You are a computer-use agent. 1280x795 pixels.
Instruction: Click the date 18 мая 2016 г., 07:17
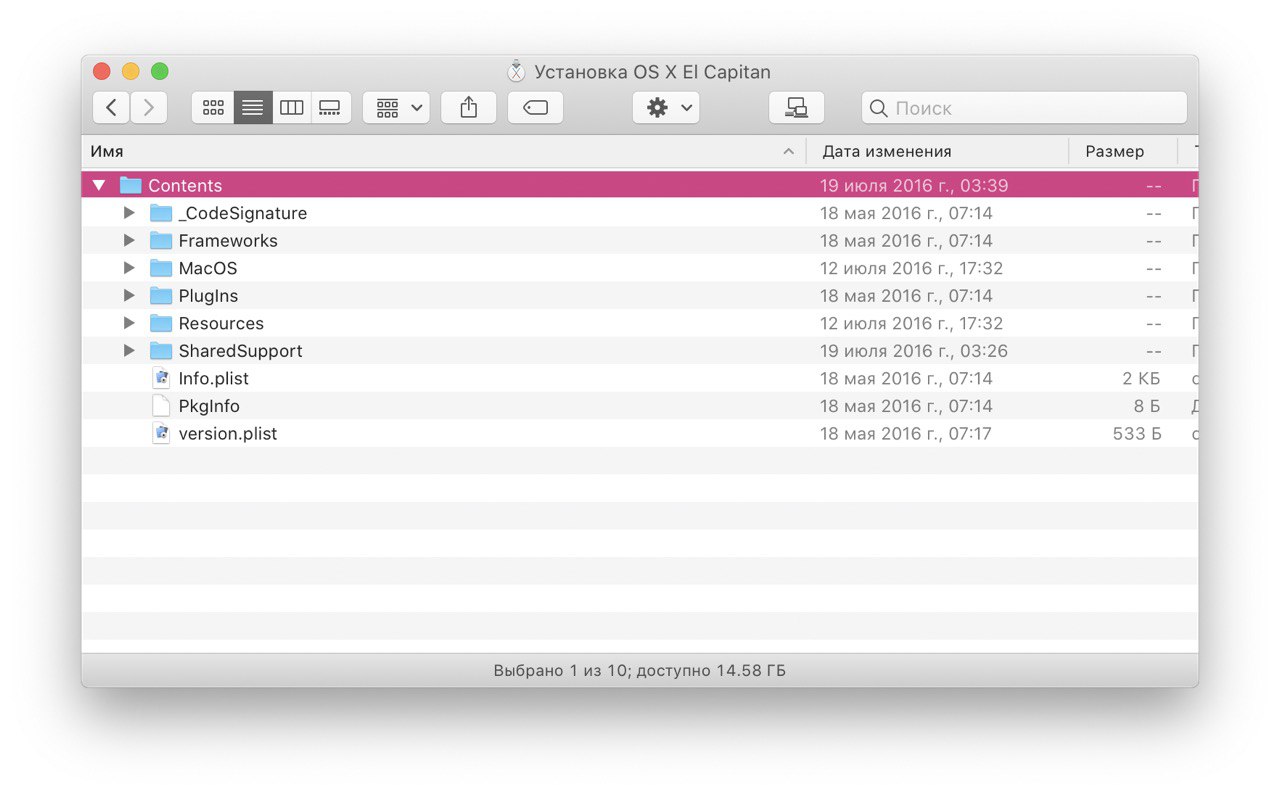pos(906,433)
